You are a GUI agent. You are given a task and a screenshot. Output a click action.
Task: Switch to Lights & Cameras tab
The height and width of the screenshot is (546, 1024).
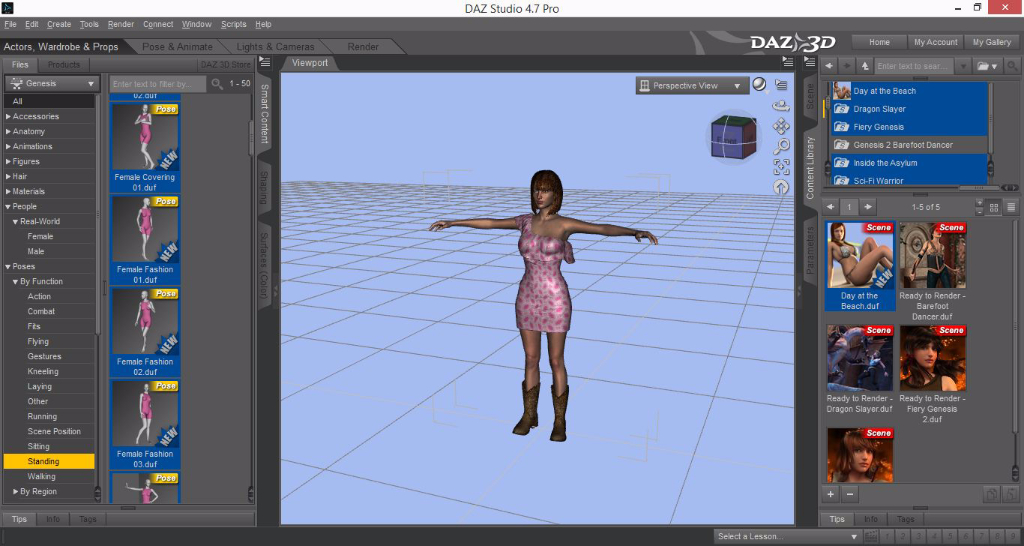pos(275,46)
